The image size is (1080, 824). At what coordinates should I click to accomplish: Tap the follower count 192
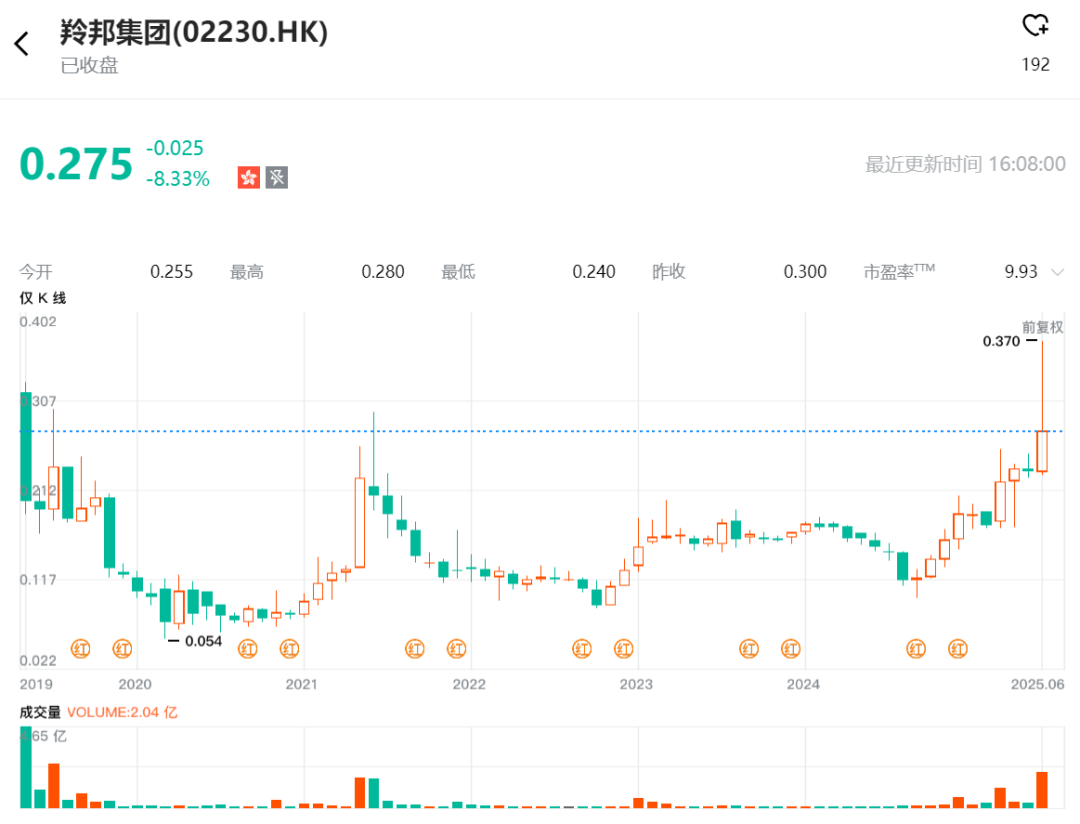click(1035, 64)
